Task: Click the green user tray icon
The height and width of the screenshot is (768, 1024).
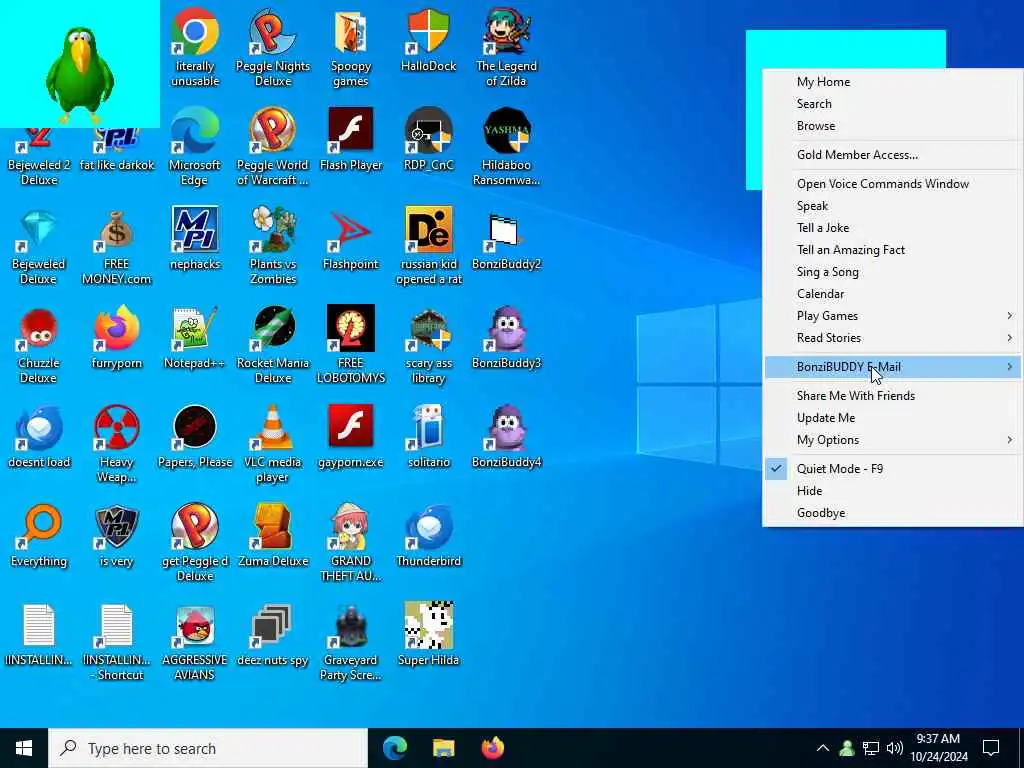Action: pyautogui.click(x=847, y=748)
